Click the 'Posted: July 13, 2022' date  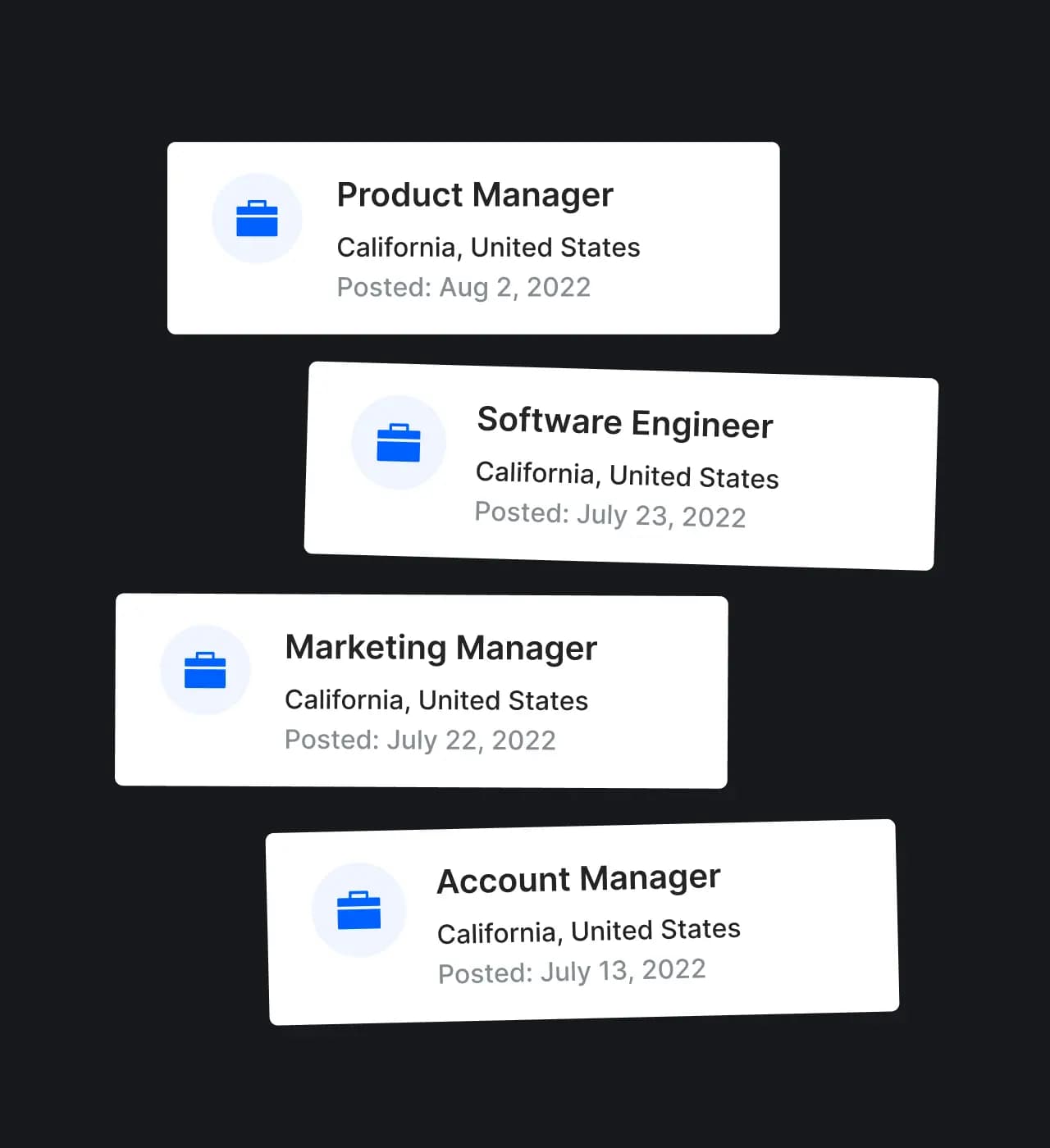(572, 971)
